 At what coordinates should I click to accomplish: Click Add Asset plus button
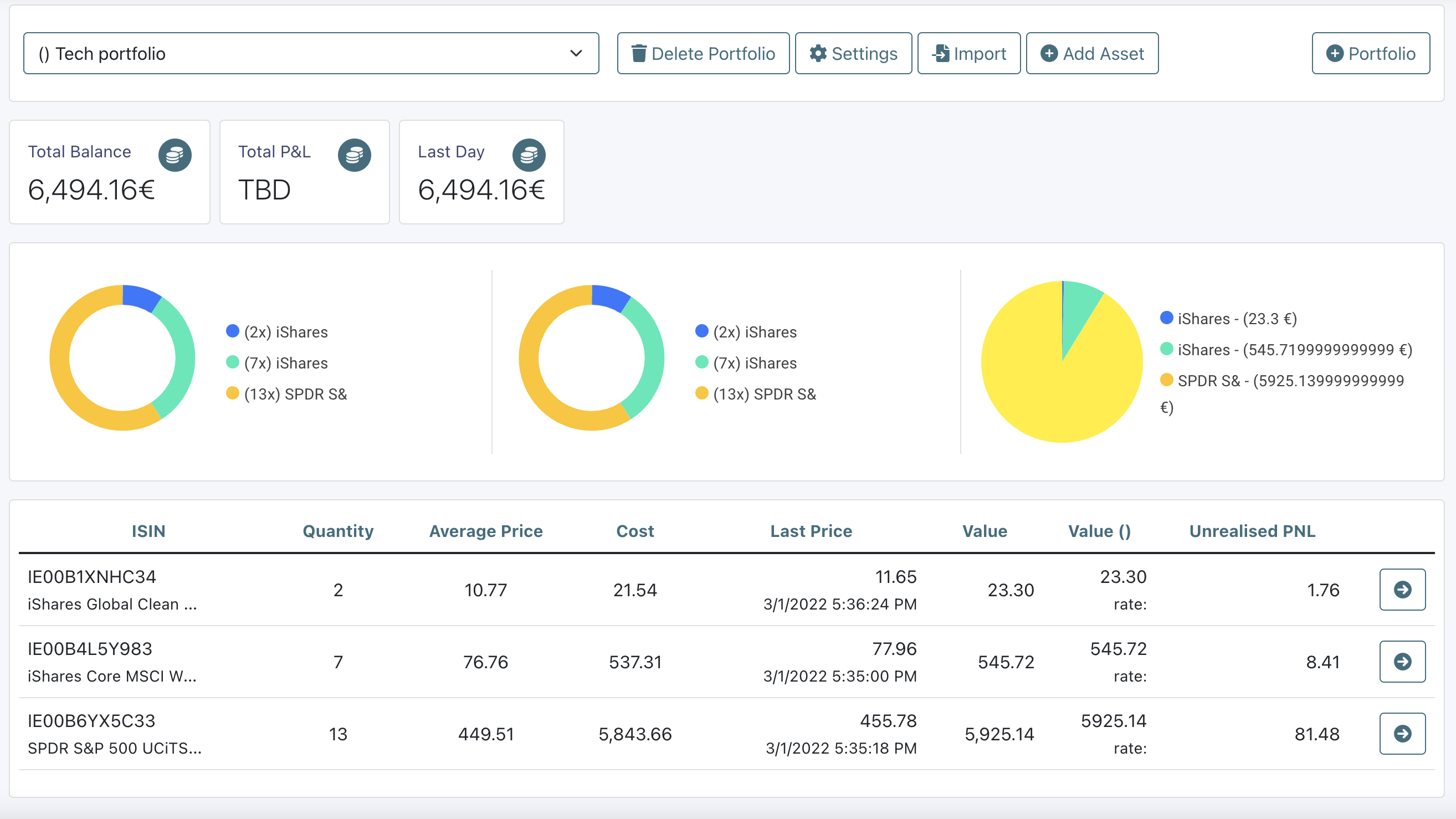coord(1092,54)
